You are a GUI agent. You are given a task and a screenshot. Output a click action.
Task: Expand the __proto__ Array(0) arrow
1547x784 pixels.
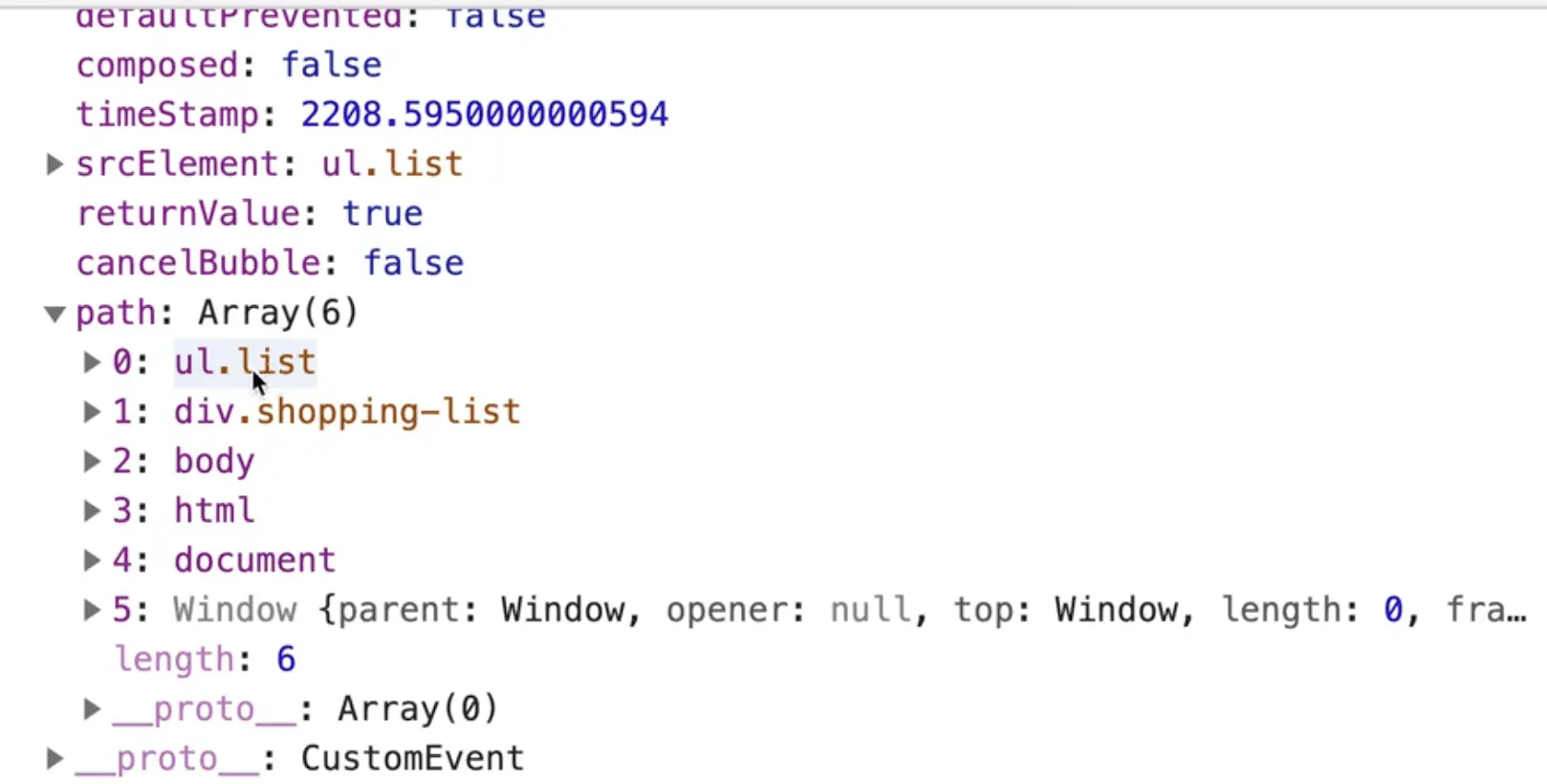[x=92, y=709]
